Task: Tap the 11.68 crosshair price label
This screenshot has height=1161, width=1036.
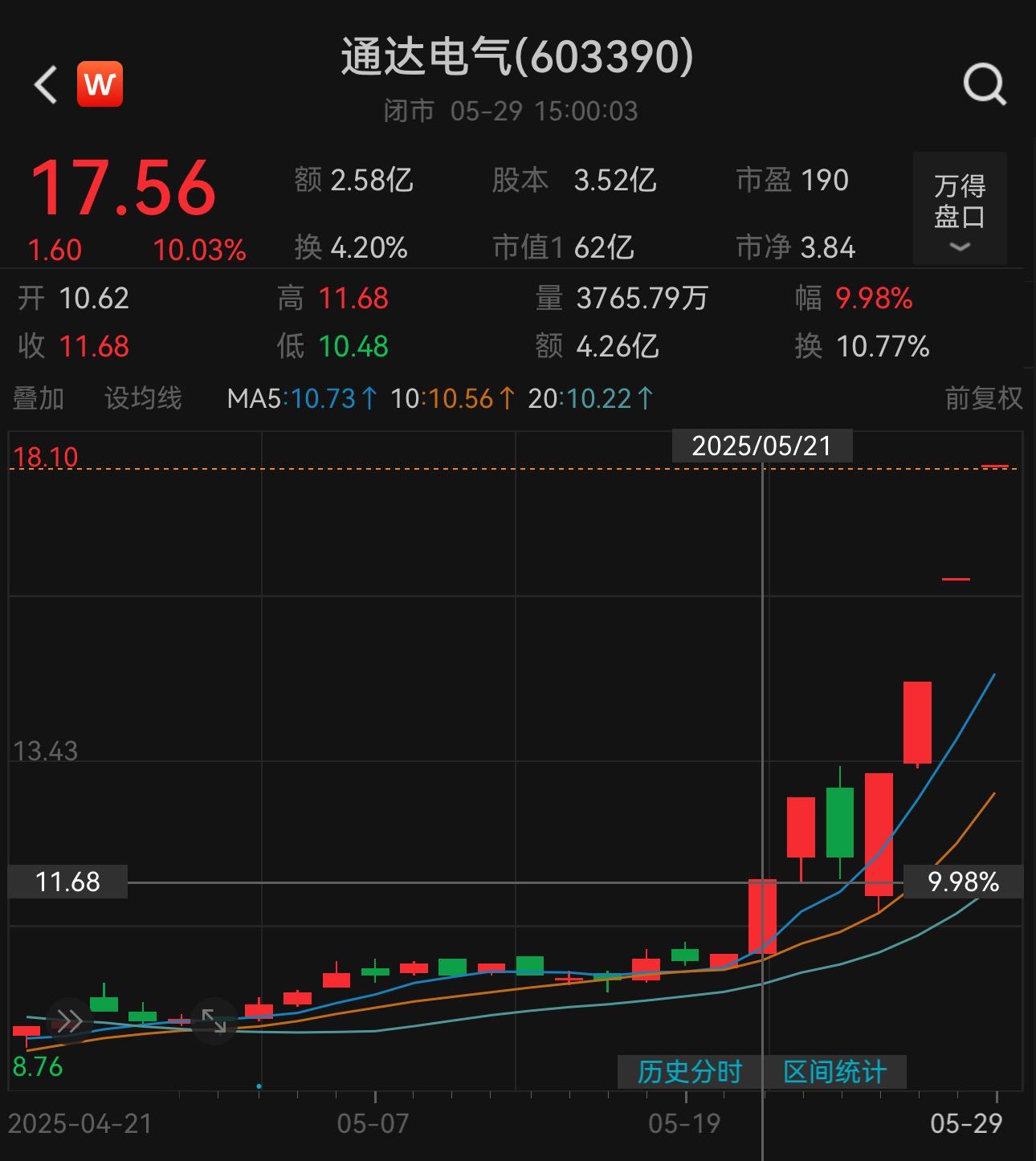Action: tap(67, 882)
